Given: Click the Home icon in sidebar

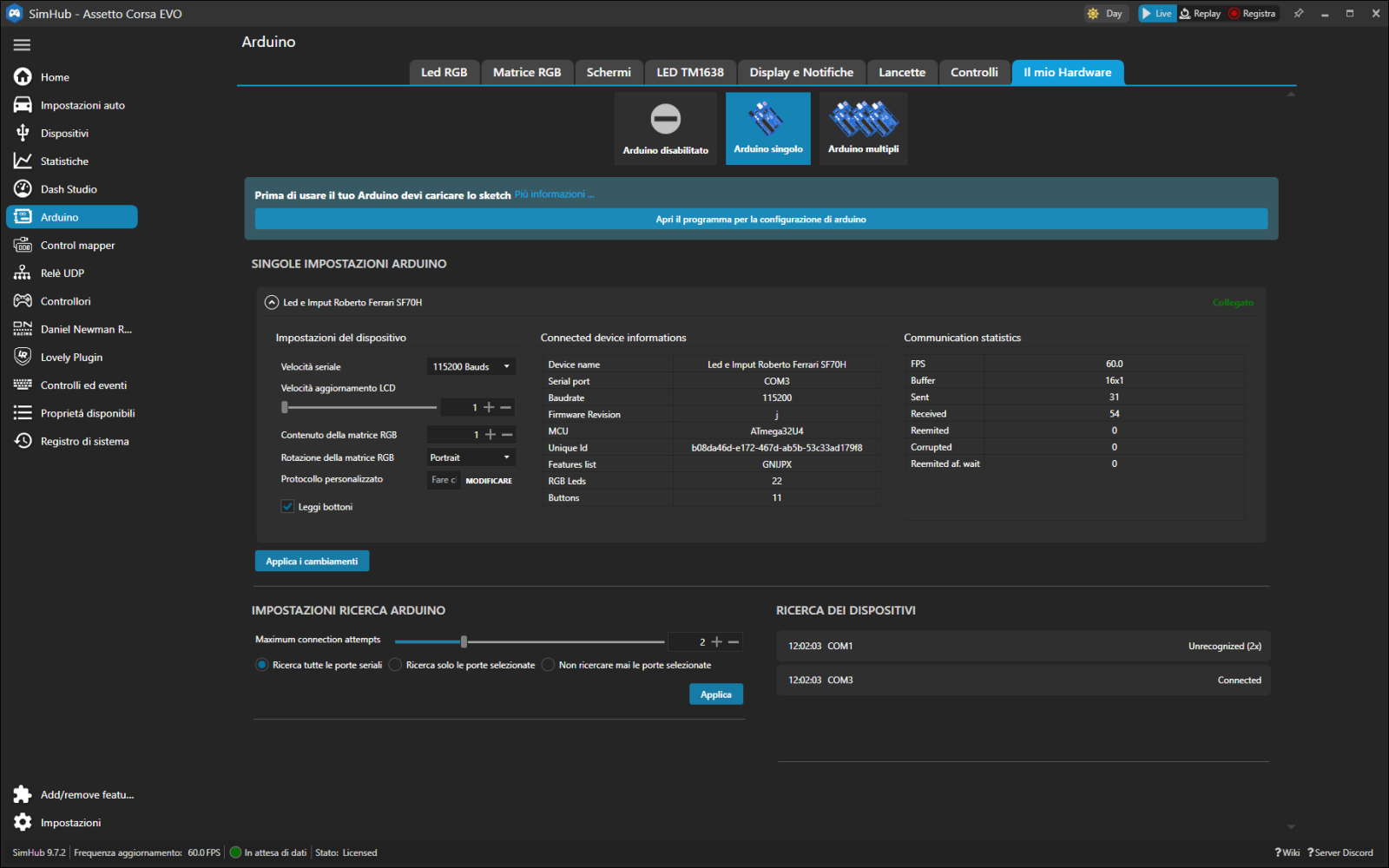Looking at the screenshot, I should pyautogui.click(x=23, y=77).
